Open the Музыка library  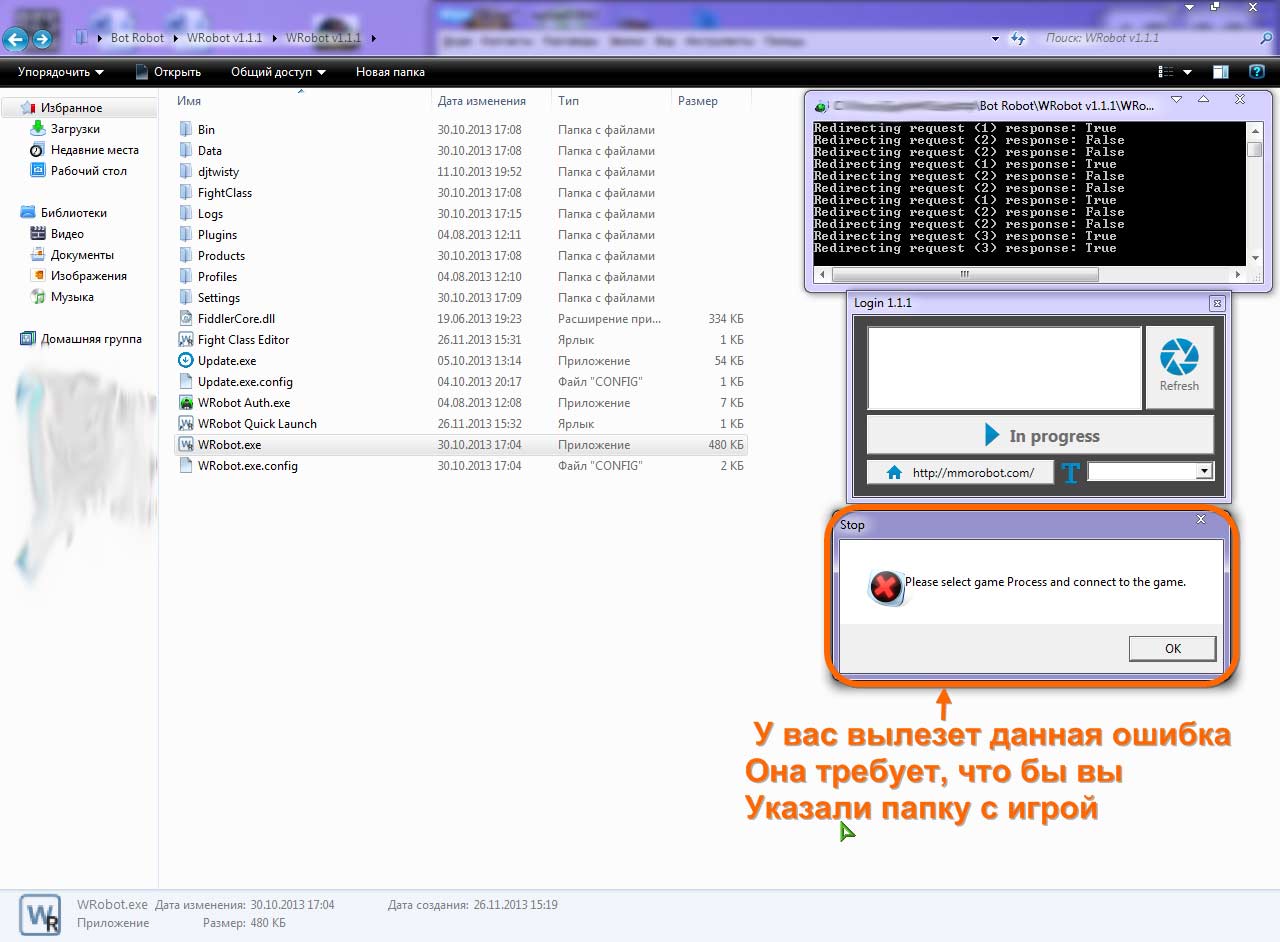72,297
